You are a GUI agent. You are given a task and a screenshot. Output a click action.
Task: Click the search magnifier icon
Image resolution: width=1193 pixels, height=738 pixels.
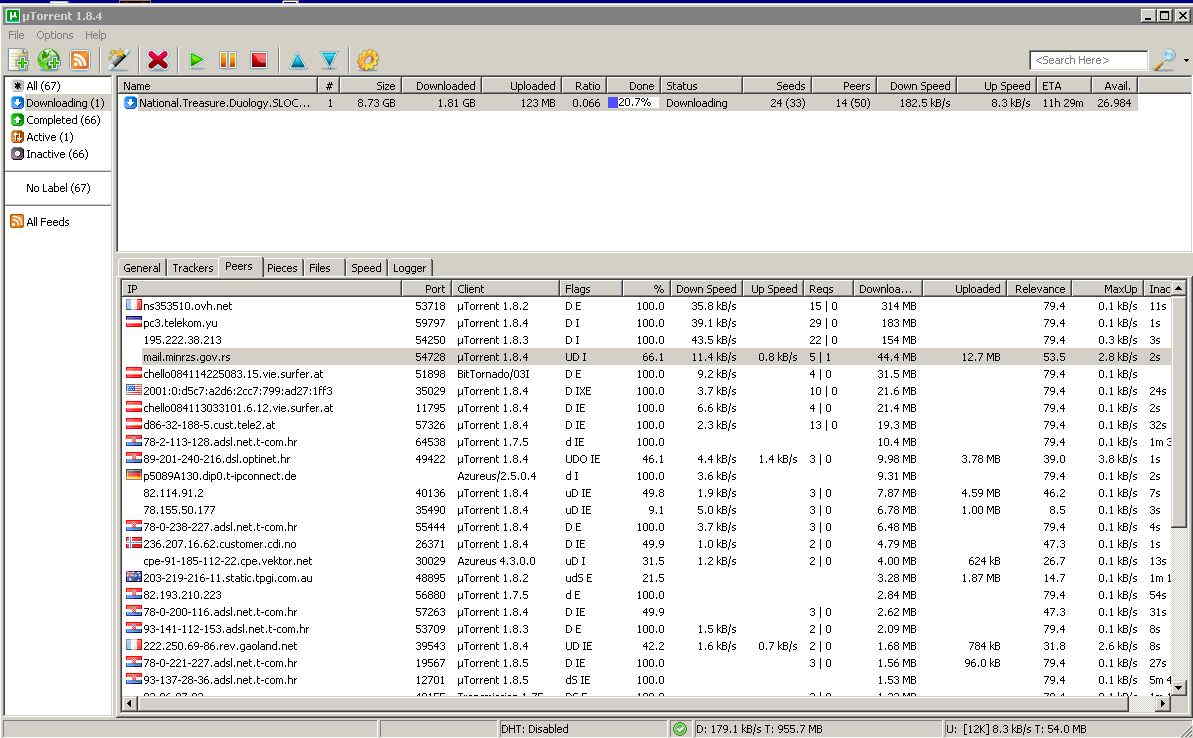[1164, 60]
